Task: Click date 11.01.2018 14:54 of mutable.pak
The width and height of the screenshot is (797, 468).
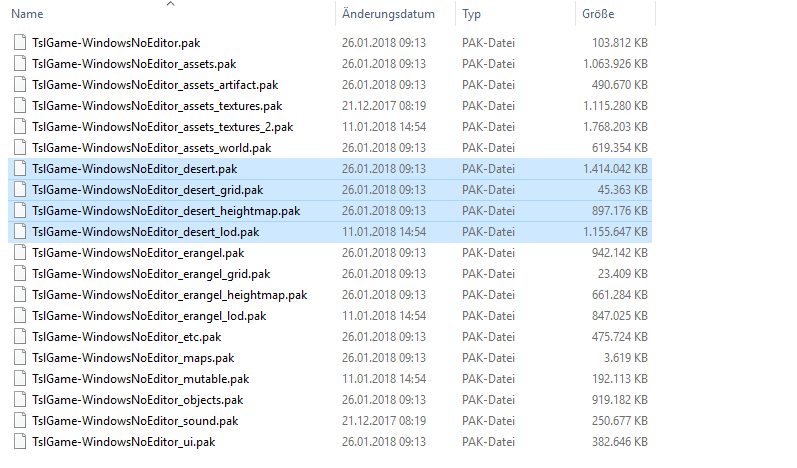Action: pos(384,379)
